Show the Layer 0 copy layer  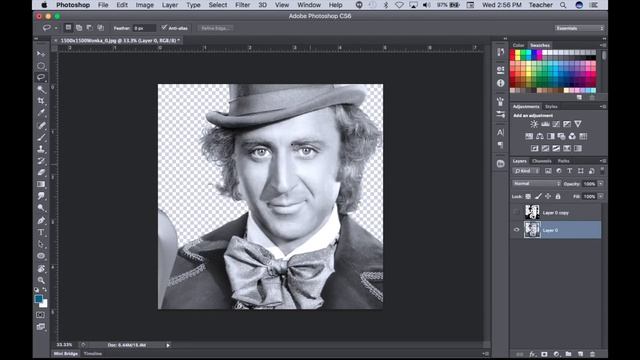tap(516, 212)
